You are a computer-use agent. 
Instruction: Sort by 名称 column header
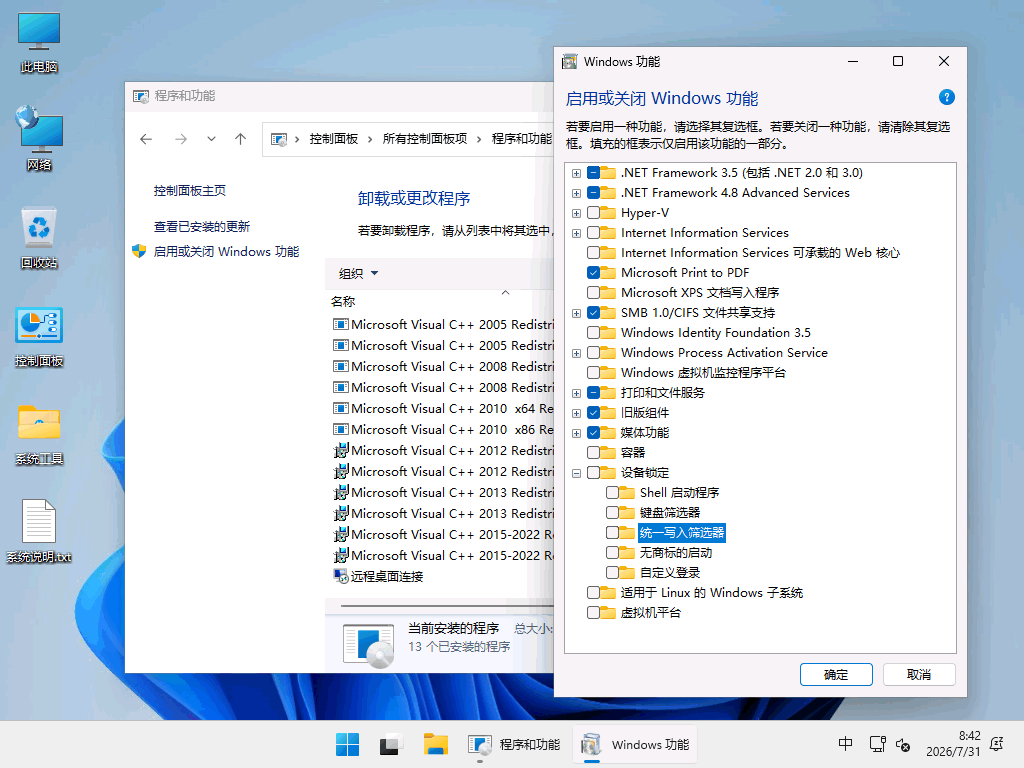click(x=343, y=302)
